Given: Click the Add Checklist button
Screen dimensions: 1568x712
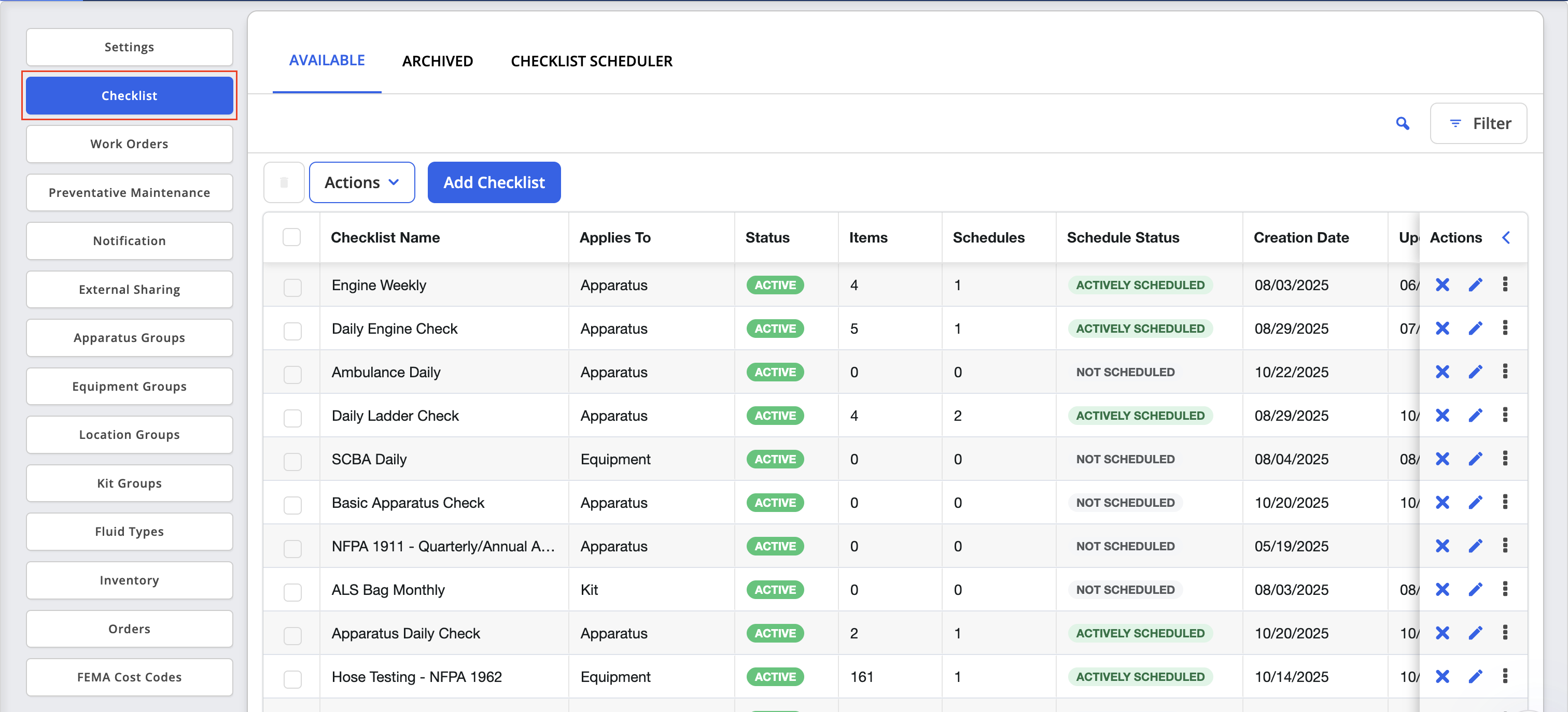Looking at the screenshot, I should click(494, 182).
